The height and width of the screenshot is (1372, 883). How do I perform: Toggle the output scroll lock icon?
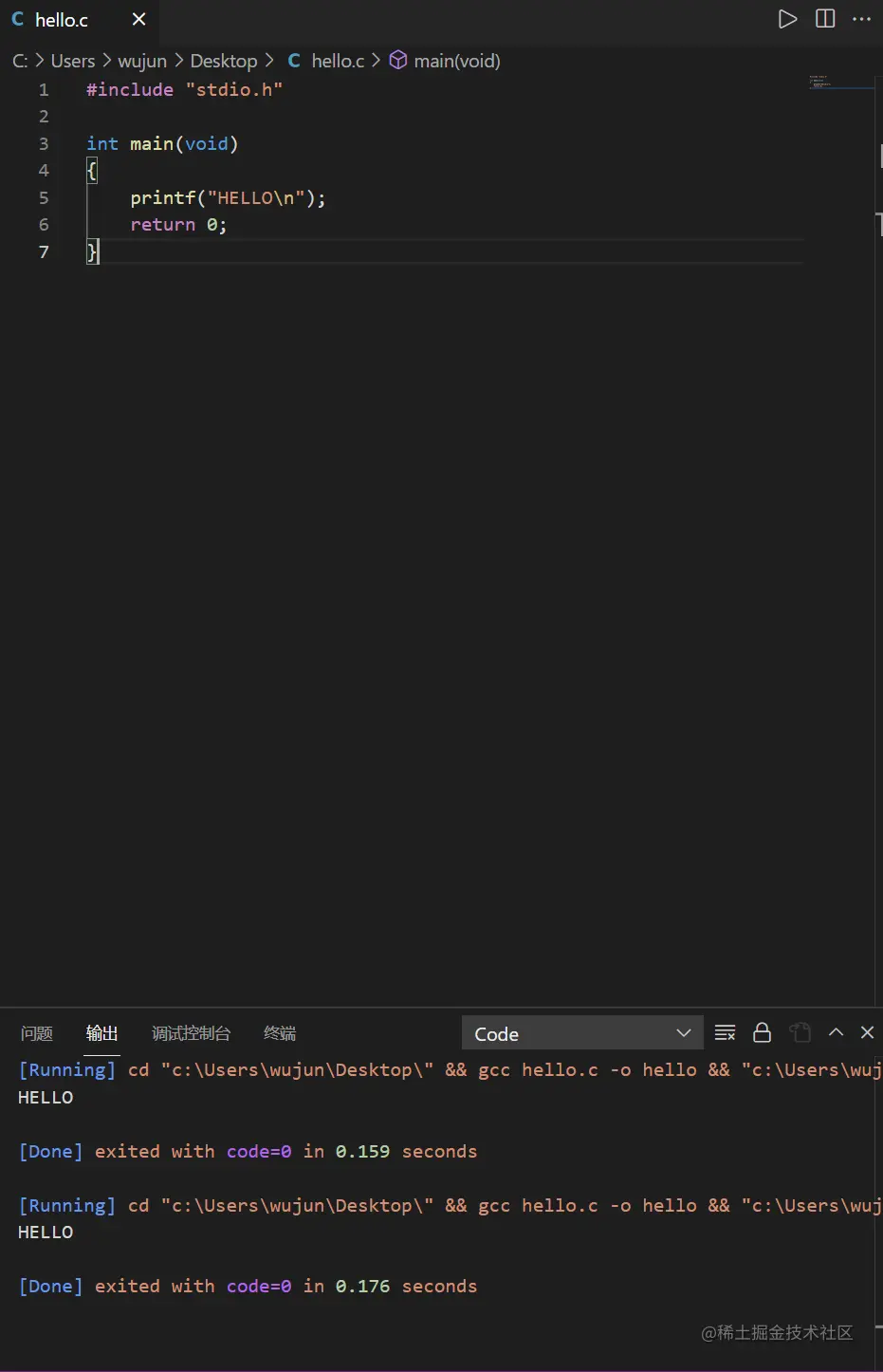tap(762, 1032)
